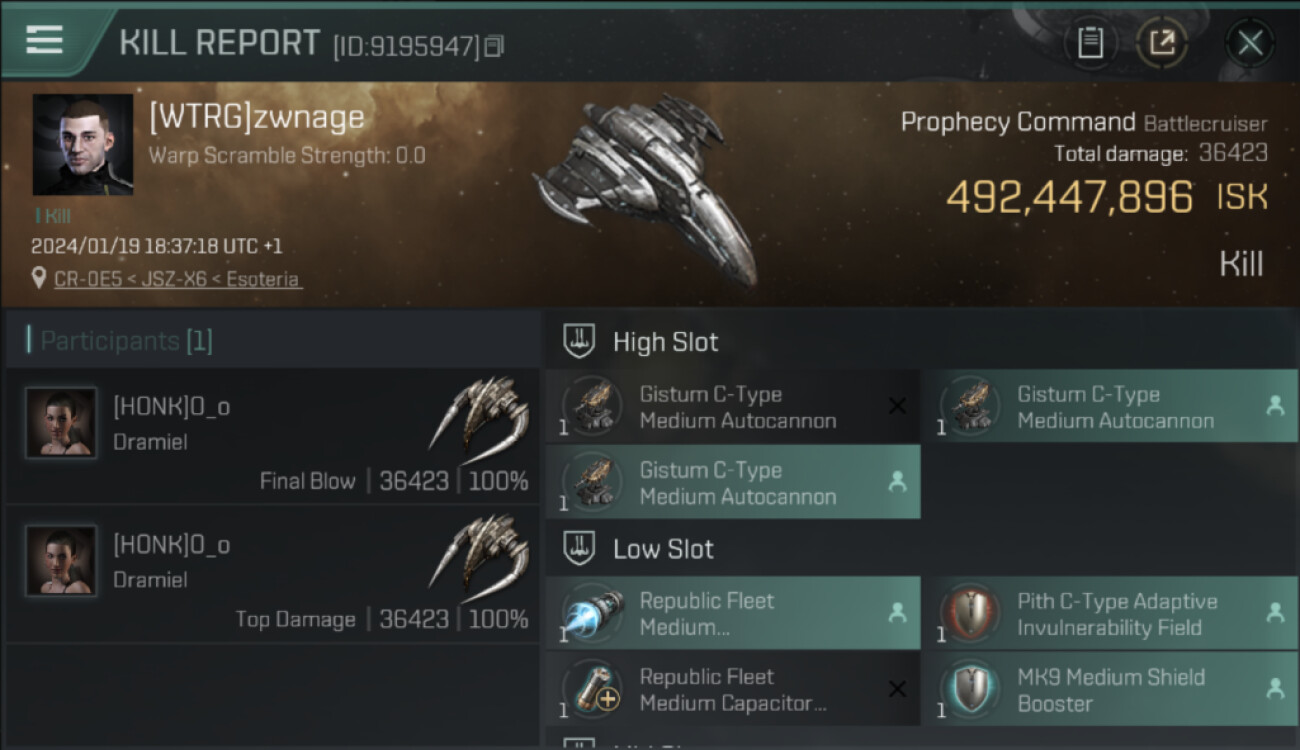Open the hamburger menu

[45, 40]
